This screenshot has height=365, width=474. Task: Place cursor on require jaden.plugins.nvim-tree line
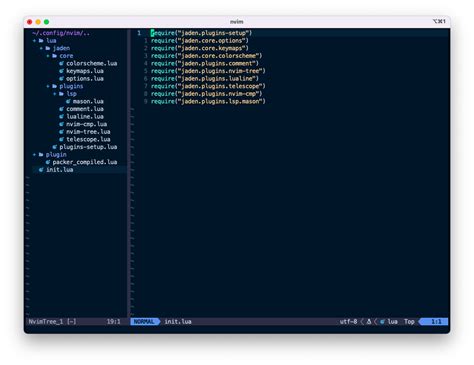click(x=208, y=71)
